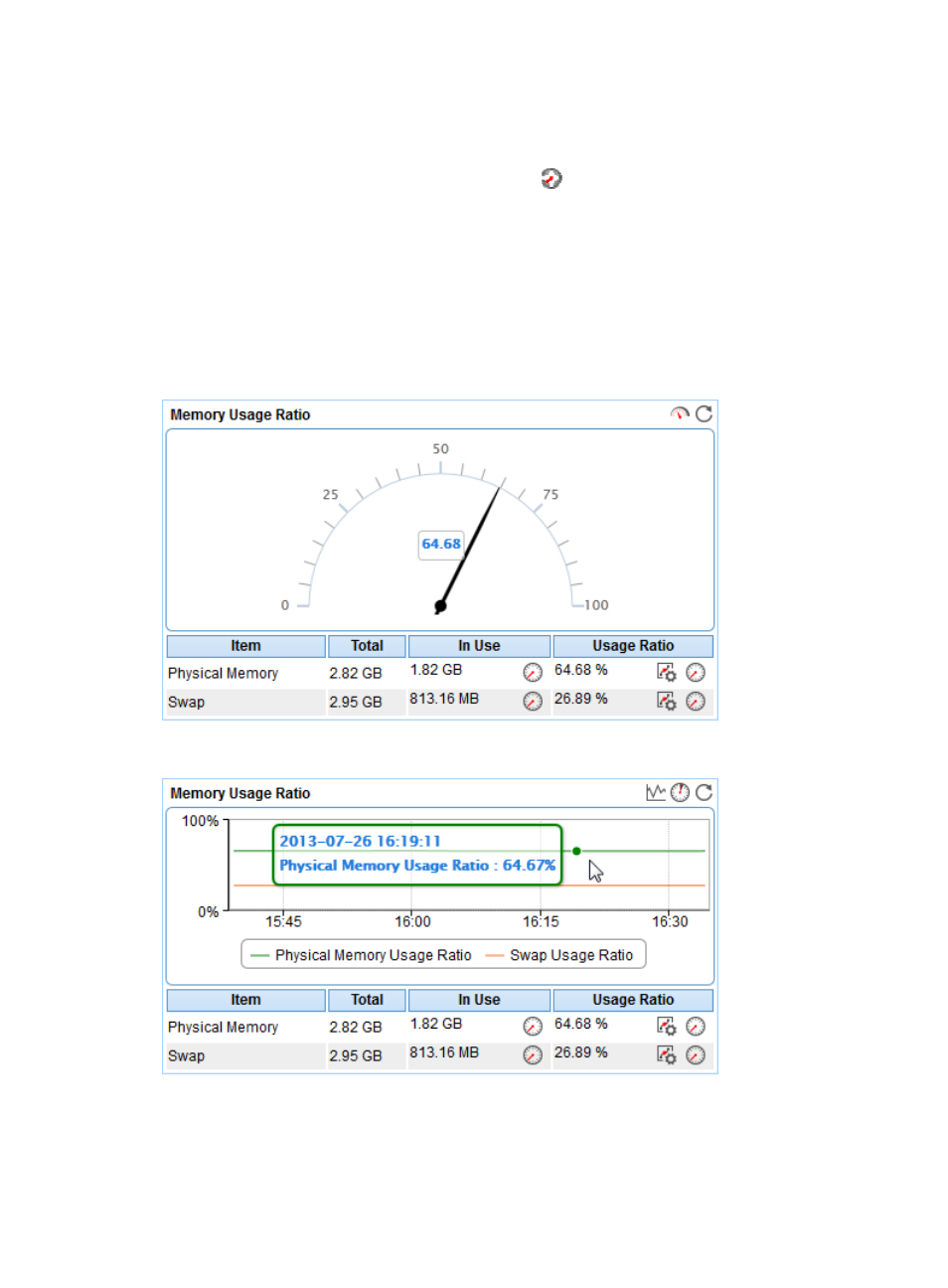Open Swap usage ratio history in trend panel
The image size is (948, 1288).
coord(696,1054)
